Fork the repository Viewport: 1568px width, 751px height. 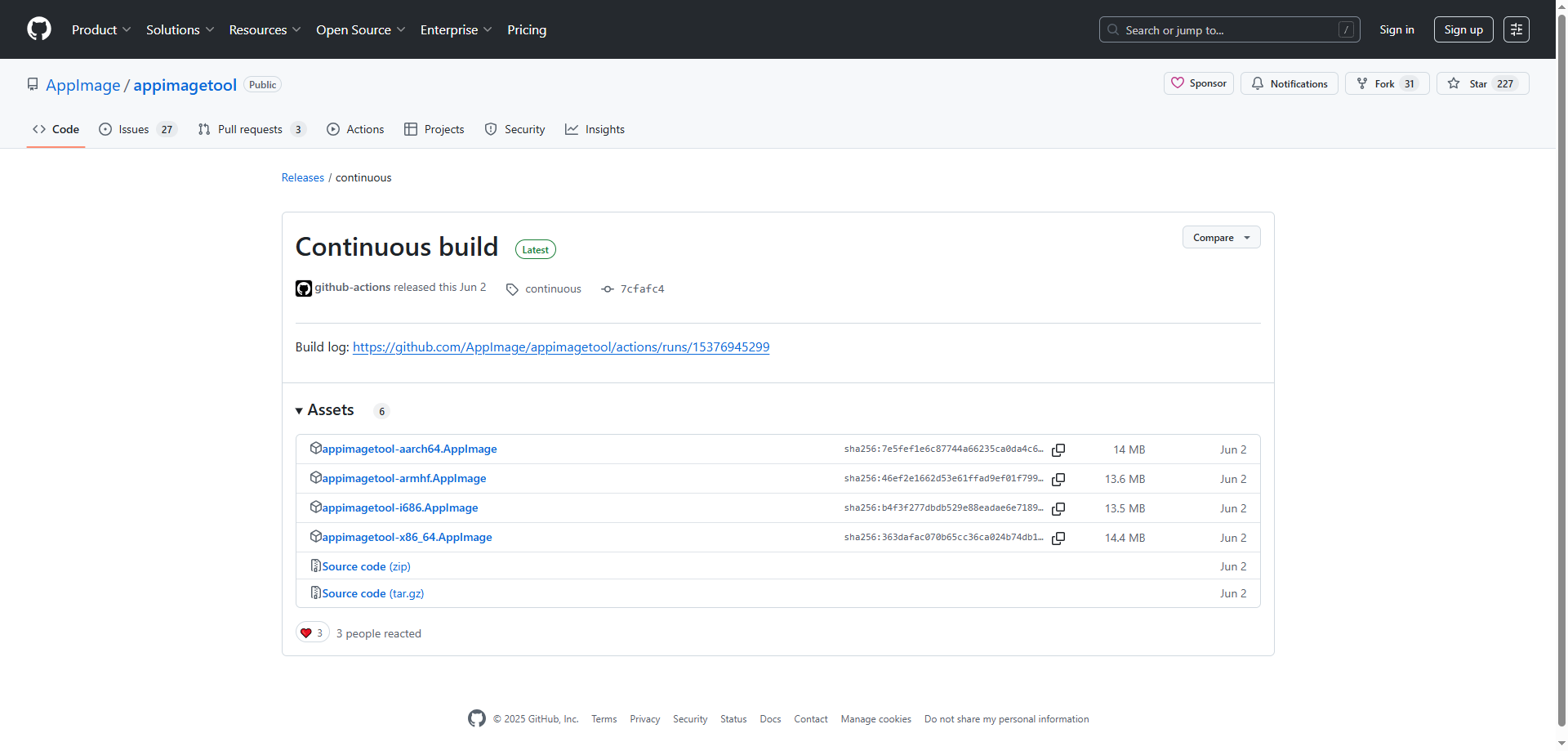click(1387, 83)
